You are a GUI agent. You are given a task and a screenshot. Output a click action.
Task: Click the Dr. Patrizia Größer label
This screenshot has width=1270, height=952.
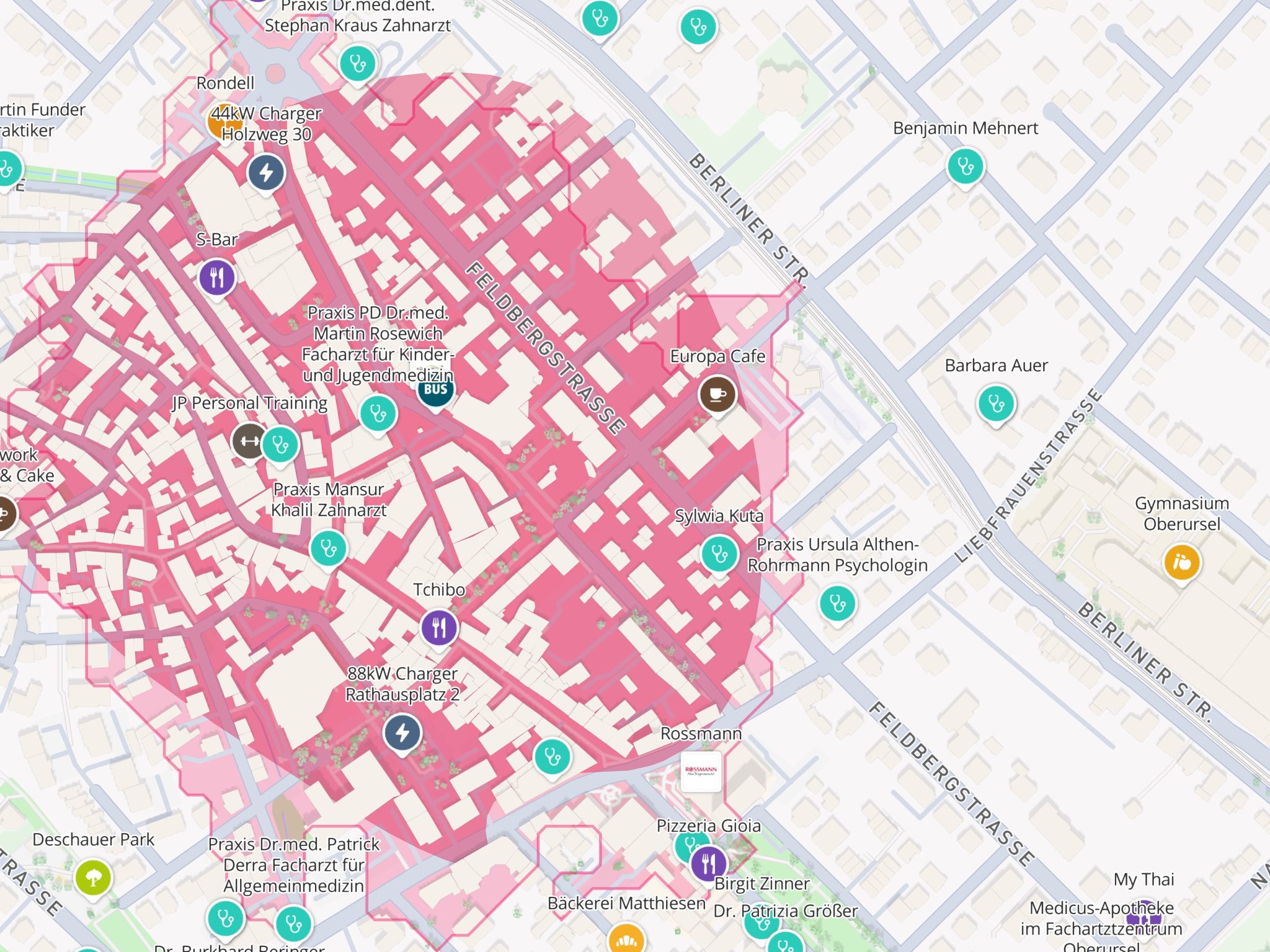click(x=786, y=910)
